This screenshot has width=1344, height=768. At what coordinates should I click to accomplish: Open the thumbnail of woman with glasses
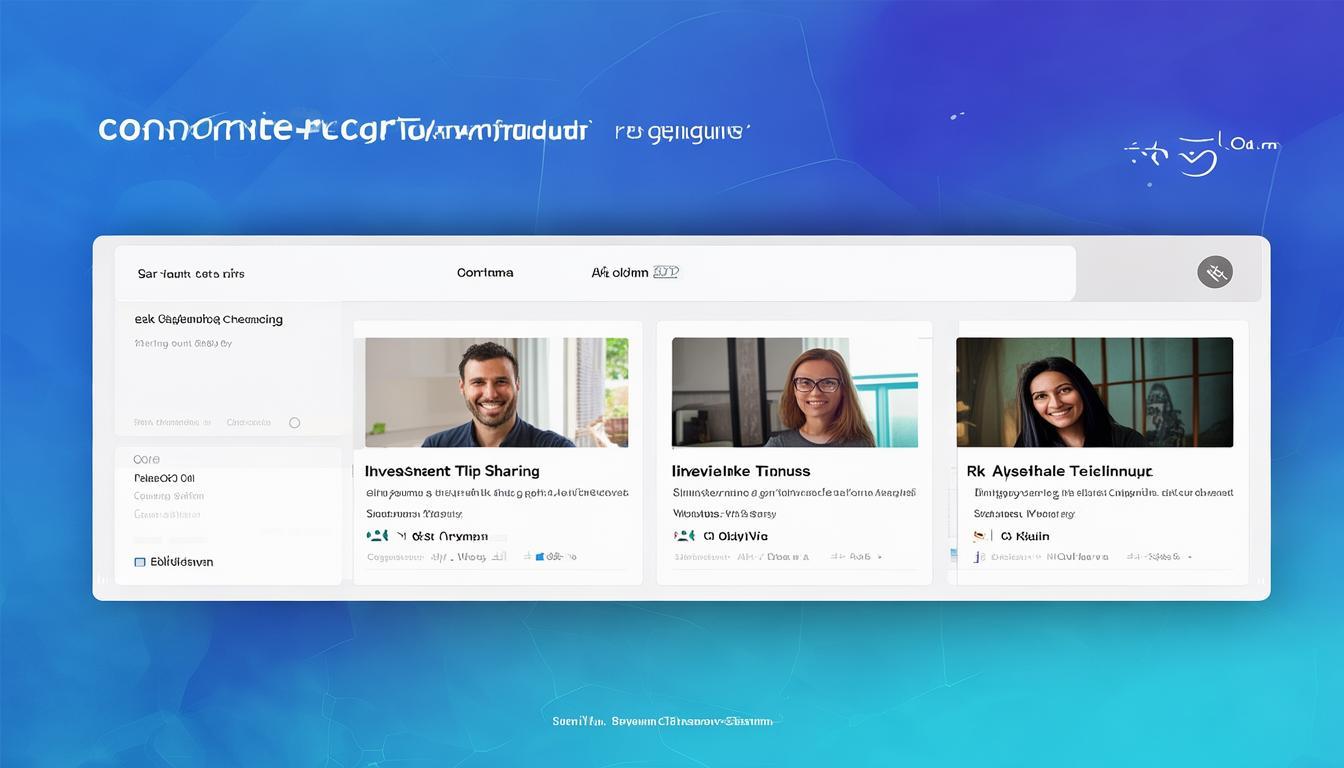point(794,392)
